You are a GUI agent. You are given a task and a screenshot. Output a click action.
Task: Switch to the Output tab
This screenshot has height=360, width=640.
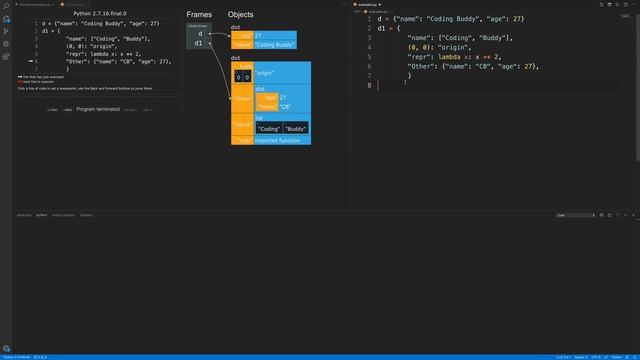(x=41, y=215)
